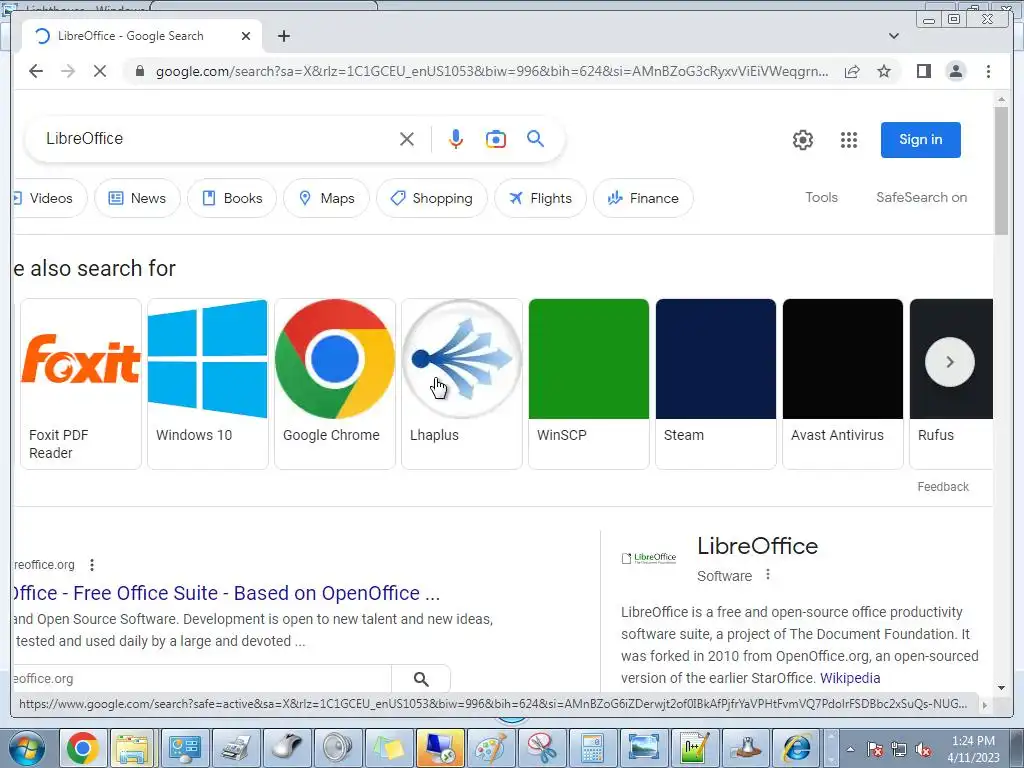Viewport: 1024px width, 768px height.
Task: Bookmark this page with the star
Action: tap(884, 71)
